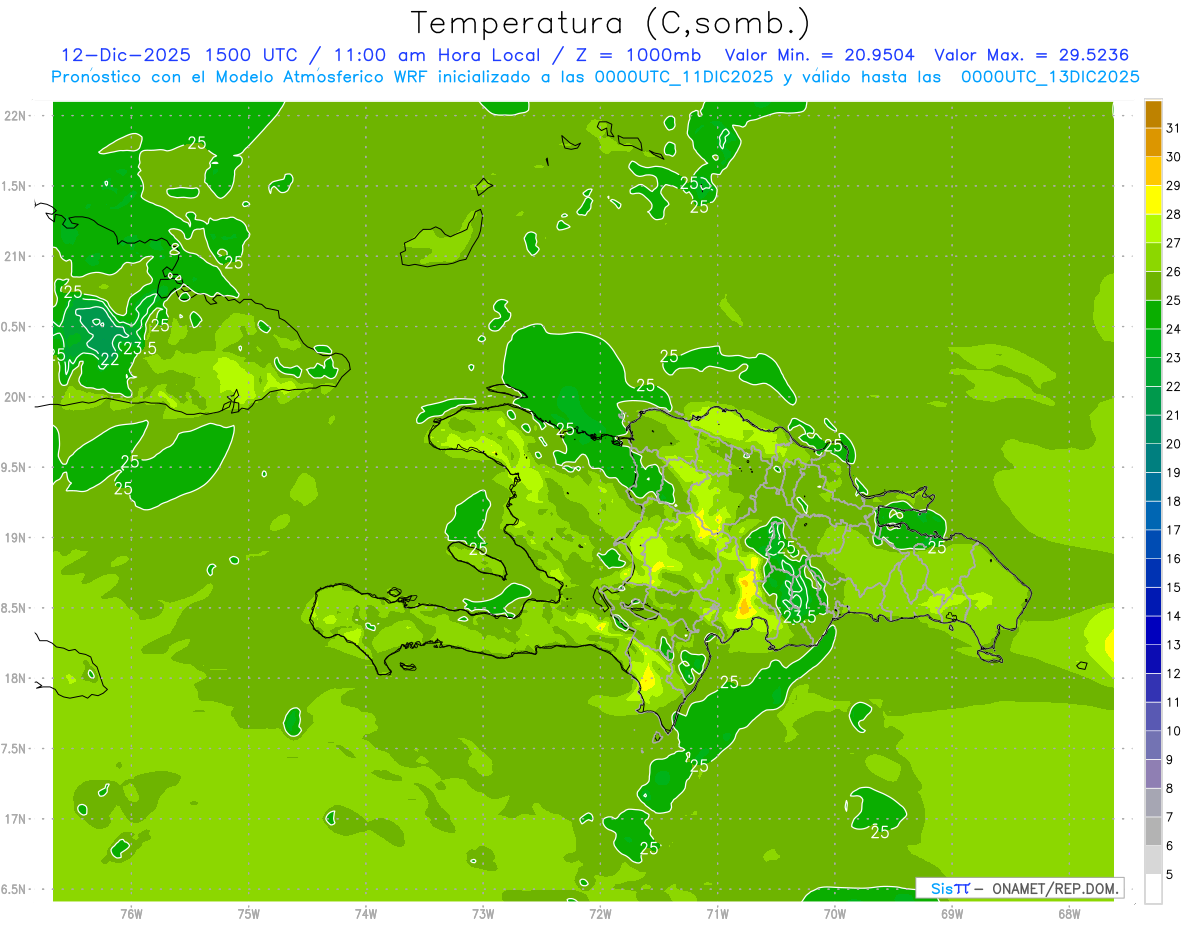Click the "6.5N" latitude axis label
The width and height of the screenshot is (1200, 927).
pos(15,890)
